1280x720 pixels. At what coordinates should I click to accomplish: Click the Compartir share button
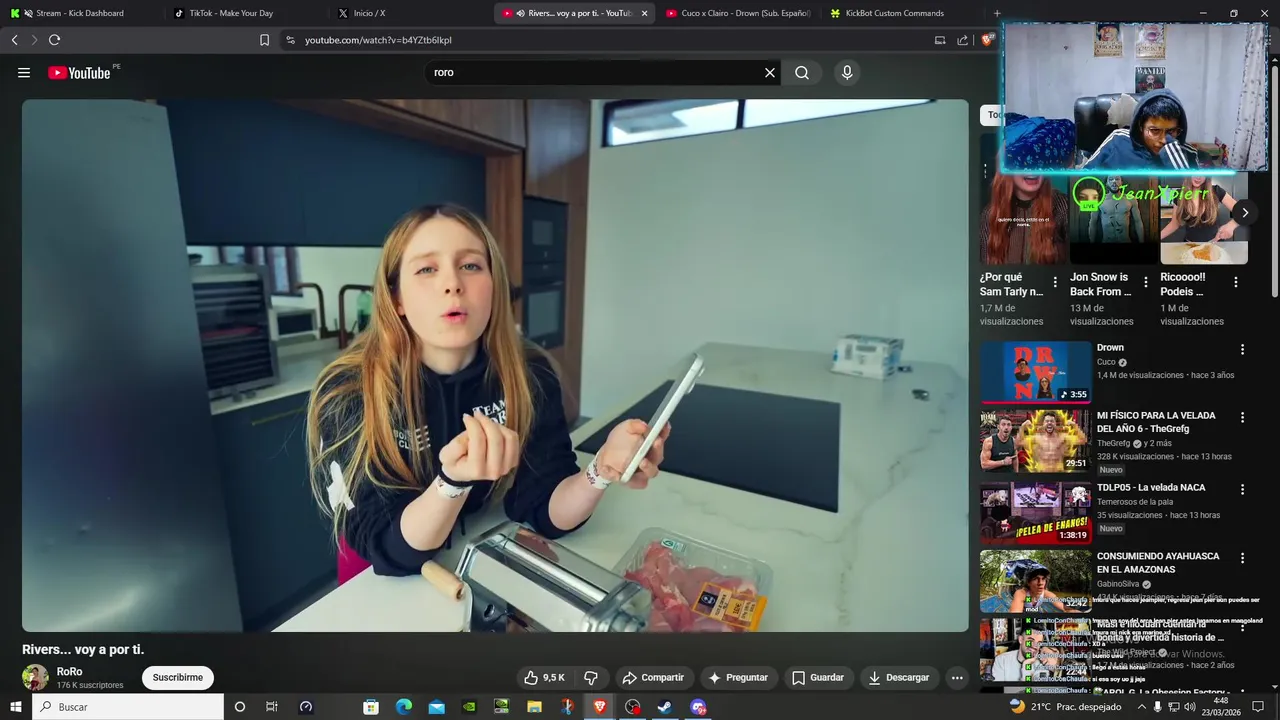pos(653,677)
